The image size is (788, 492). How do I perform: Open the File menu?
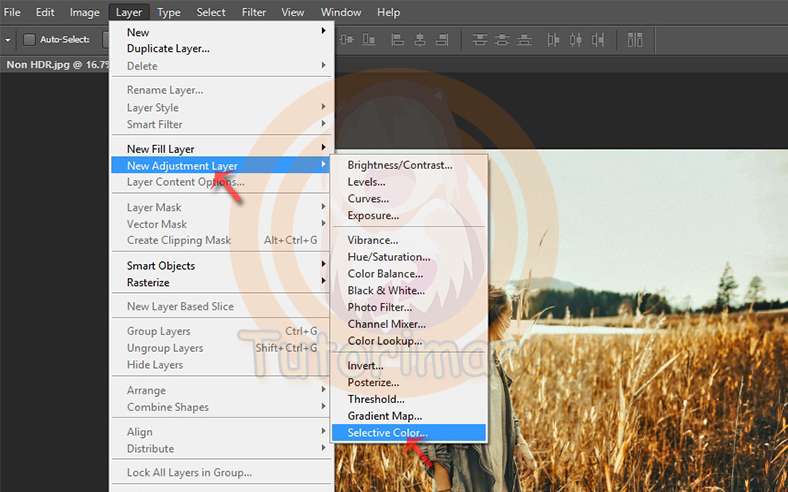12,12
